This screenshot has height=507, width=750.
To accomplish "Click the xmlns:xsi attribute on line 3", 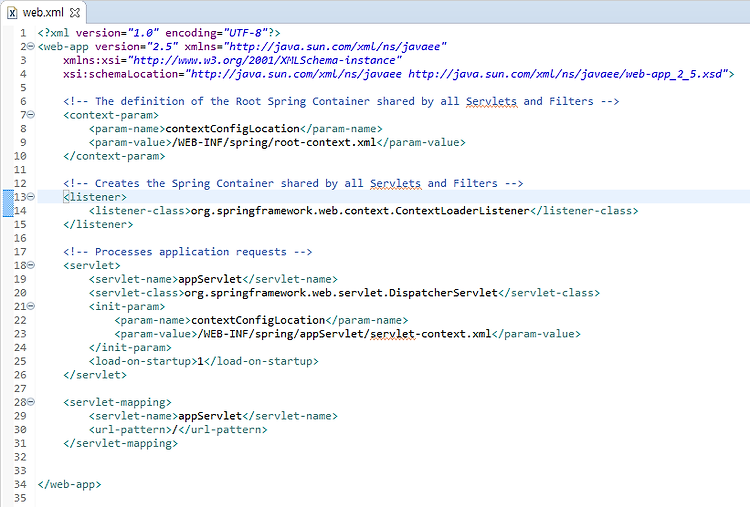I will (232, 60).
